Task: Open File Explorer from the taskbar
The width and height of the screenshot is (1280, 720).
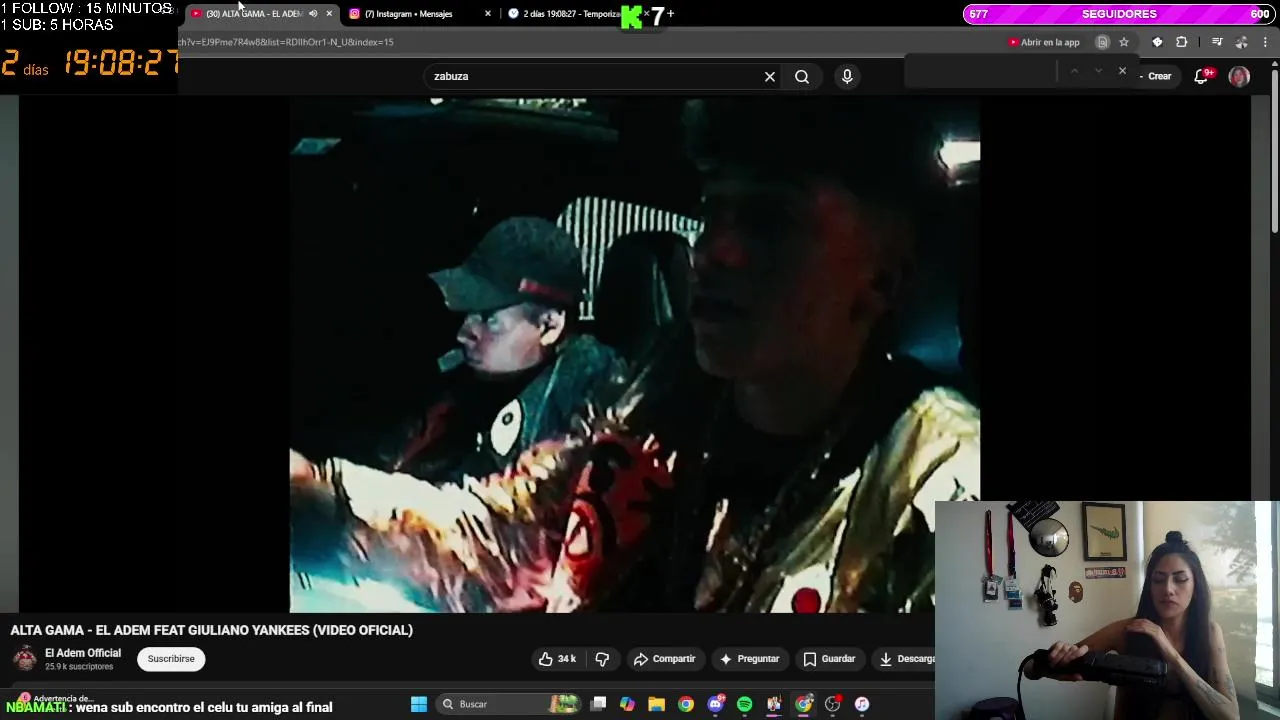Action: 656,704
